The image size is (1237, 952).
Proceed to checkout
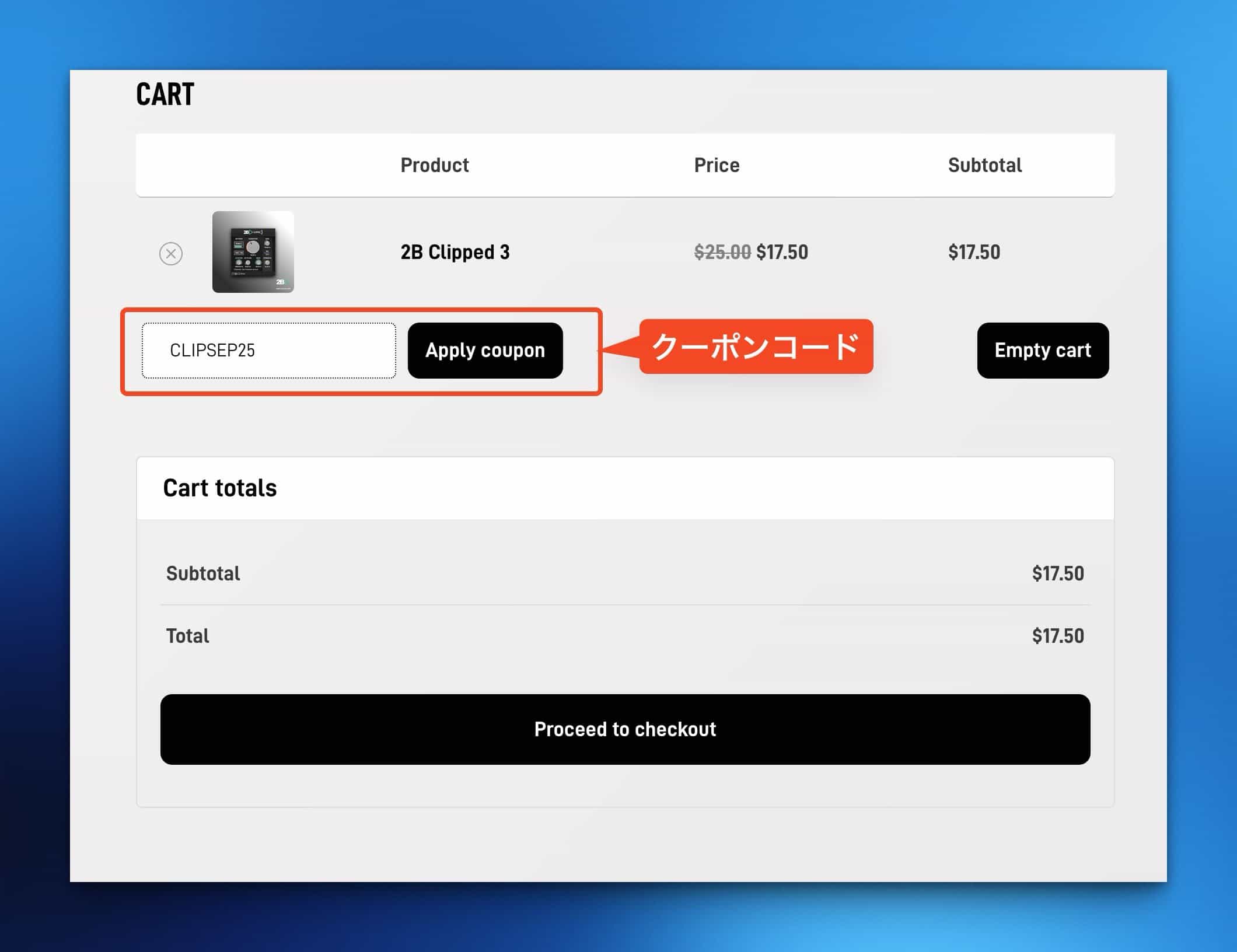pos(625,729)
